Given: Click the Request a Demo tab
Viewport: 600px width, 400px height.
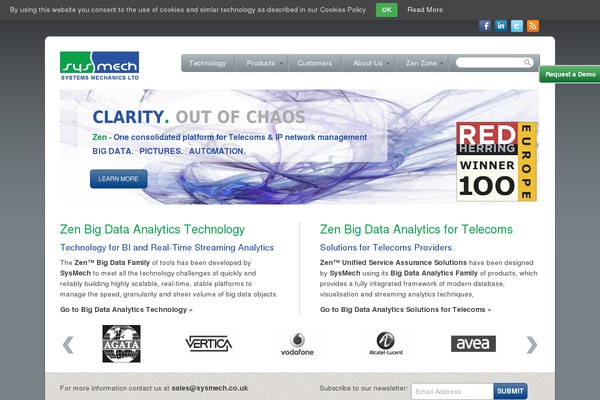Looking at the screenshot, I should (x=570, y=74).
